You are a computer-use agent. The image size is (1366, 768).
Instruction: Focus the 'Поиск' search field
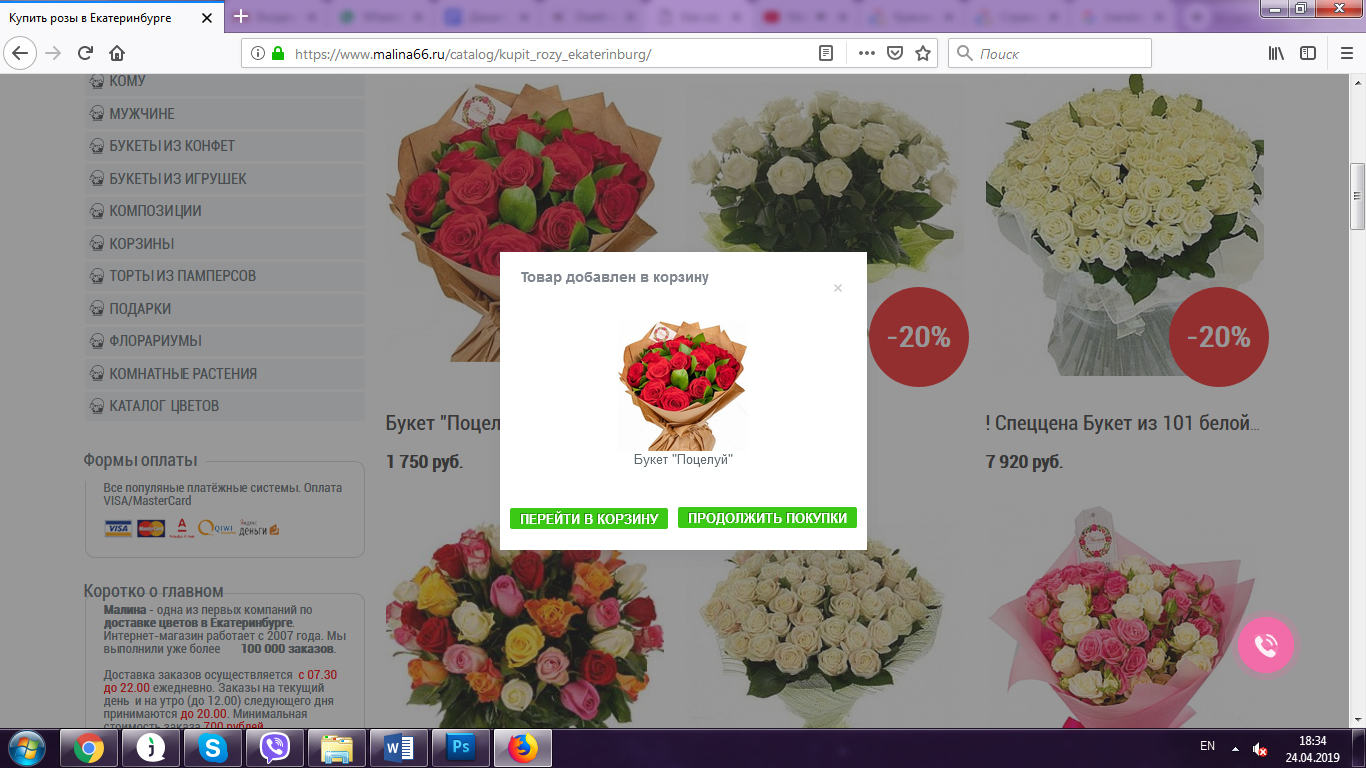(1050, 54)
